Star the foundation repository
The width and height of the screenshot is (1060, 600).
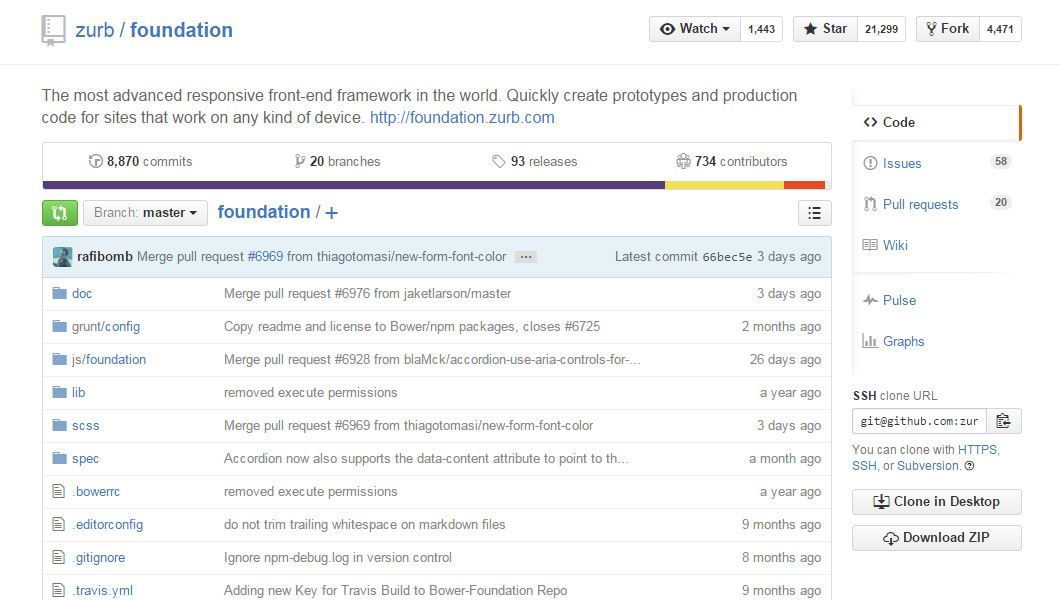825,29
